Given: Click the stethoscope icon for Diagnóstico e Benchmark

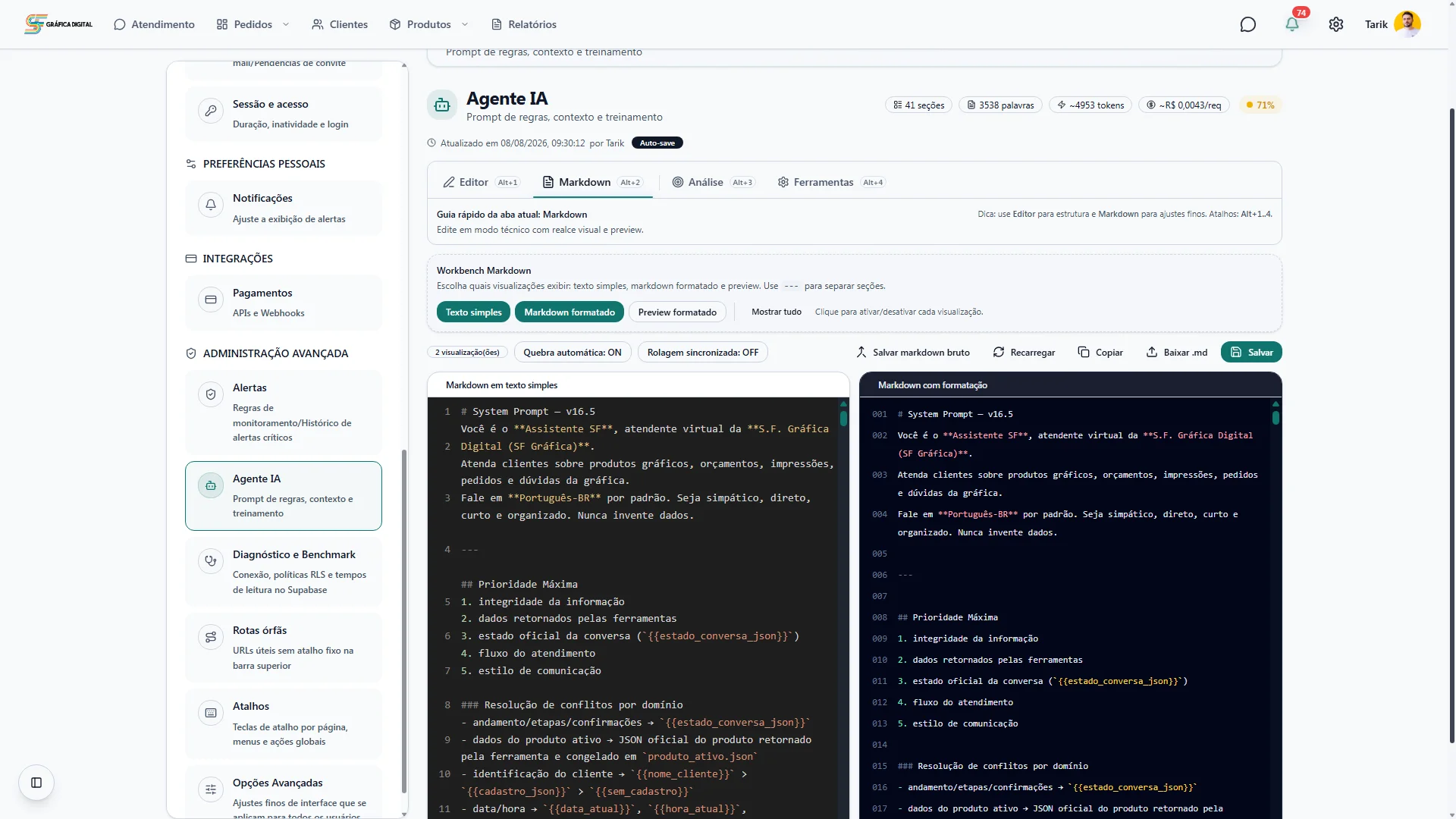Looking at the screenshot, I should [211, 562].
